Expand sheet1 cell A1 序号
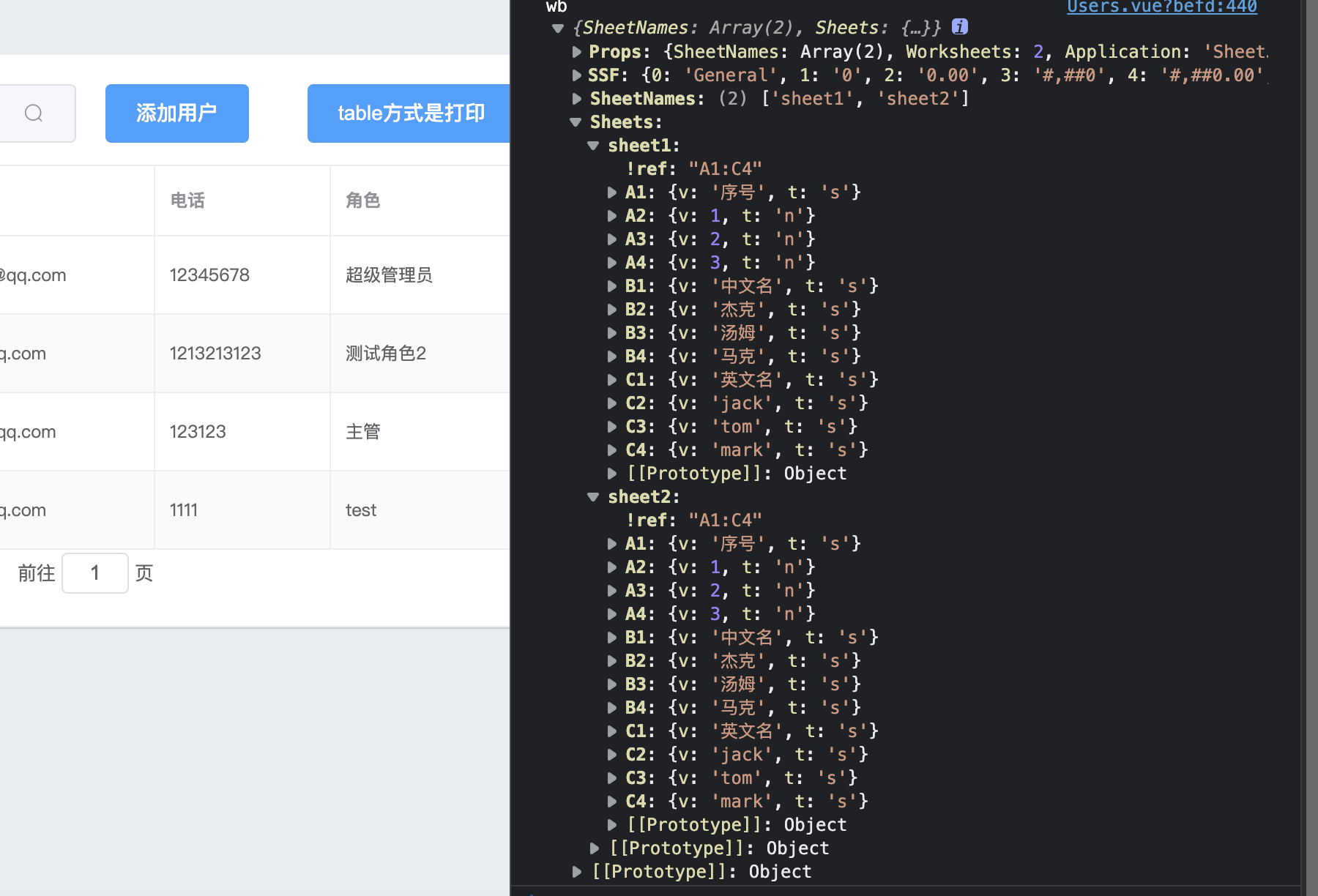This screenshot has height=896, width=1318. (612, 193)
